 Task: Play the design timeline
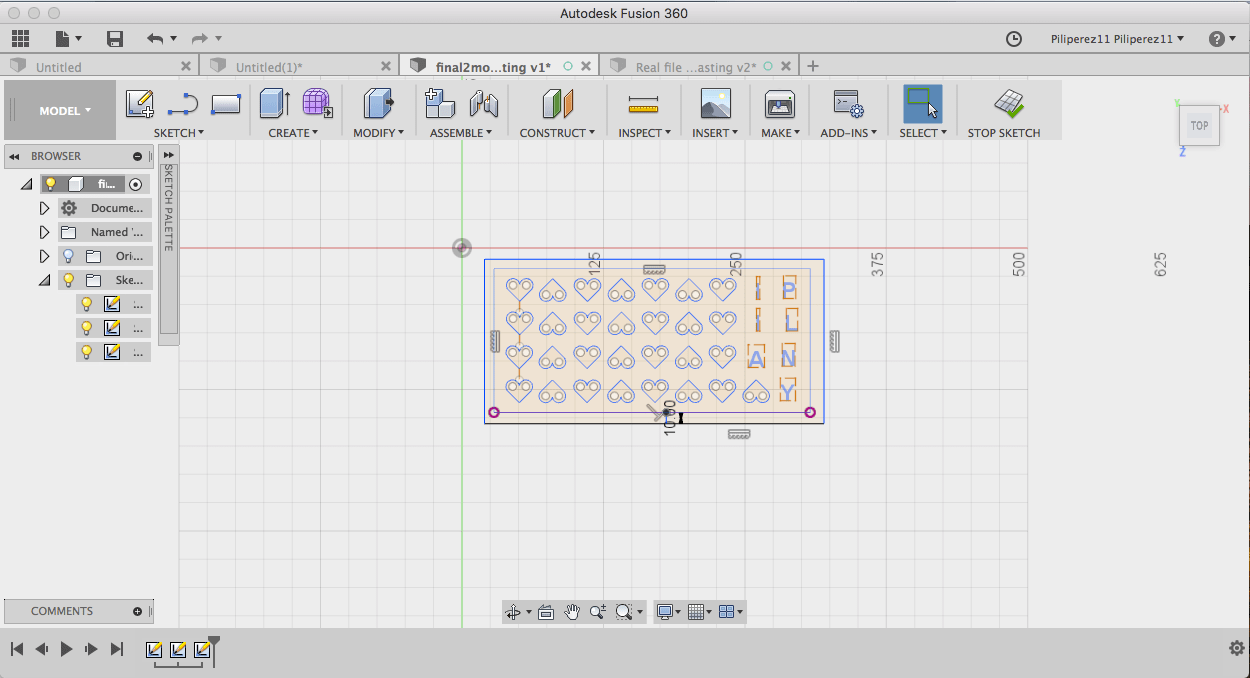pyautogui.click(x=66, y=649)
